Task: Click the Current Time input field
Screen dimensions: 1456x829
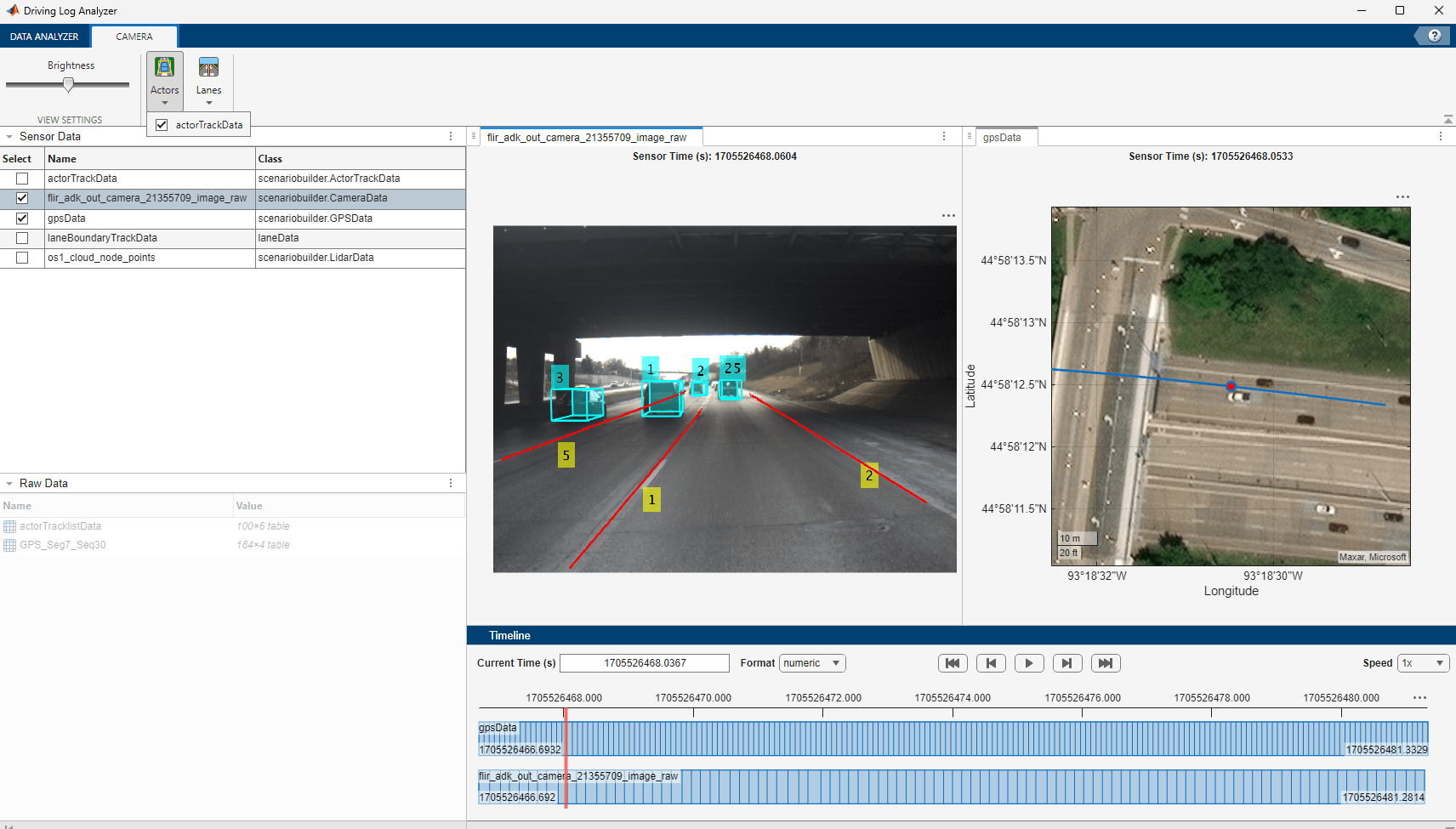Action: pos(644,662)
